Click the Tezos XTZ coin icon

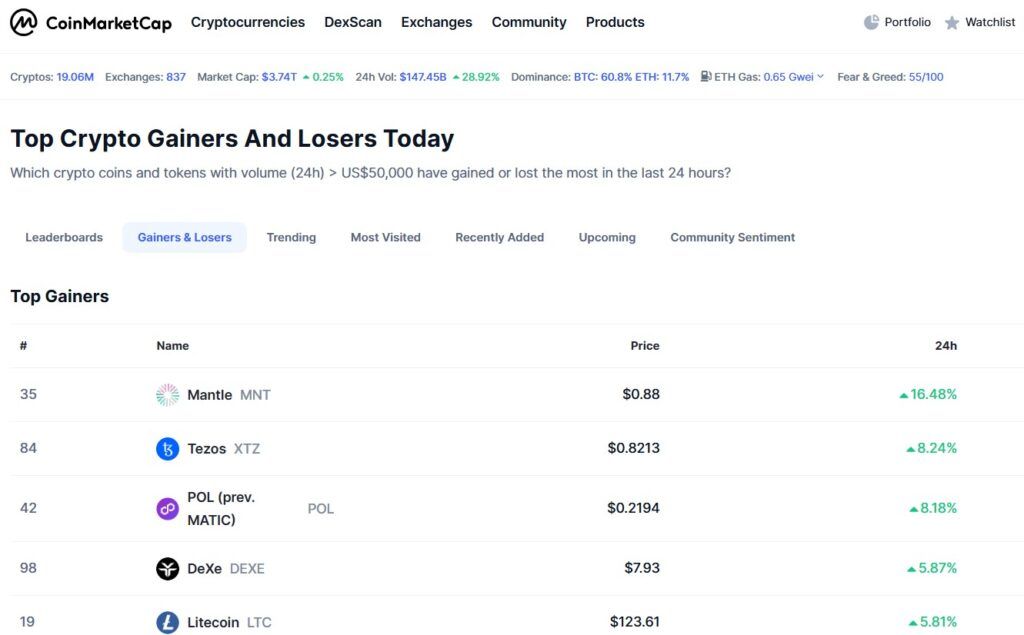[168, 449]
